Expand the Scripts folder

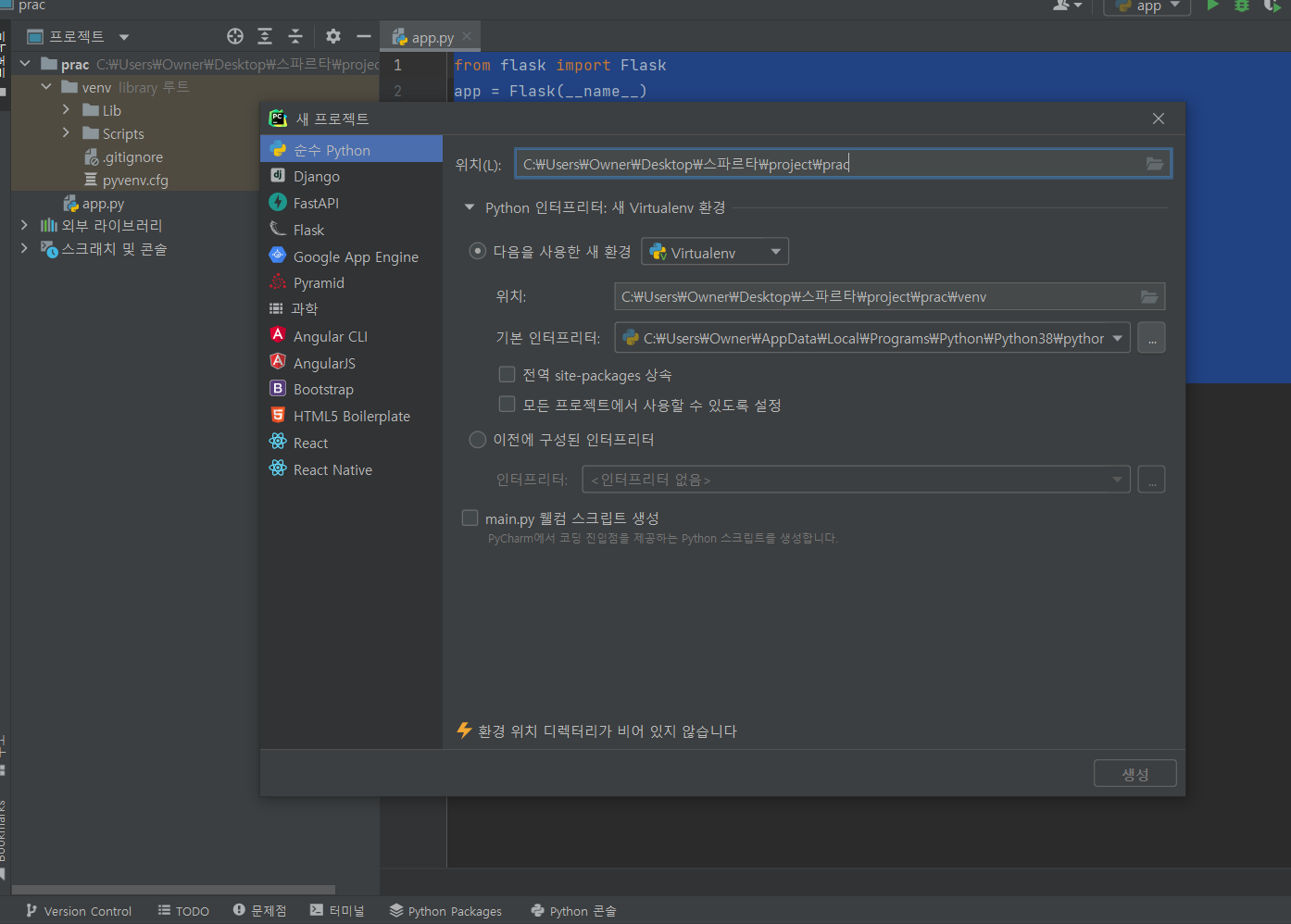[66, 132]
